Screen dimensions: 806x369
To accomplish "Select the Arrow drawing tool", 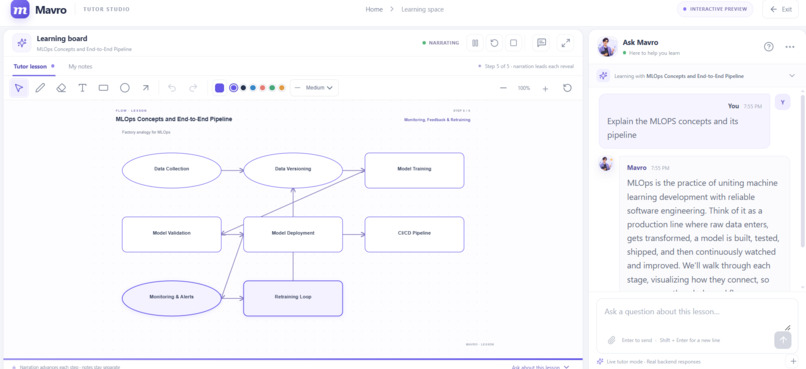I will coord(145,88).
